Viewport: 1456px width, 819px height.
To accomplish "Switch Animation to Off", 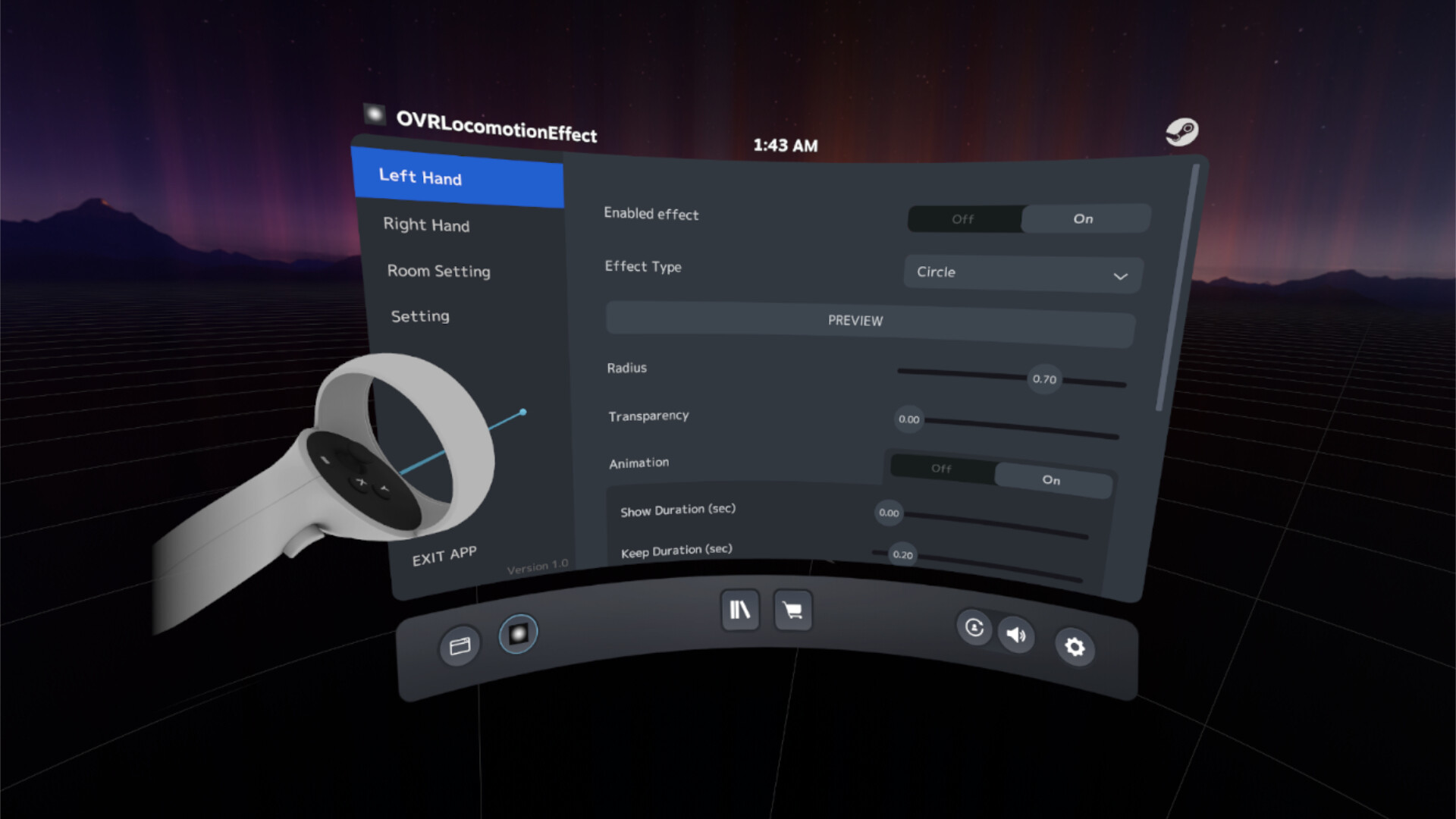I will pos(941,469).
